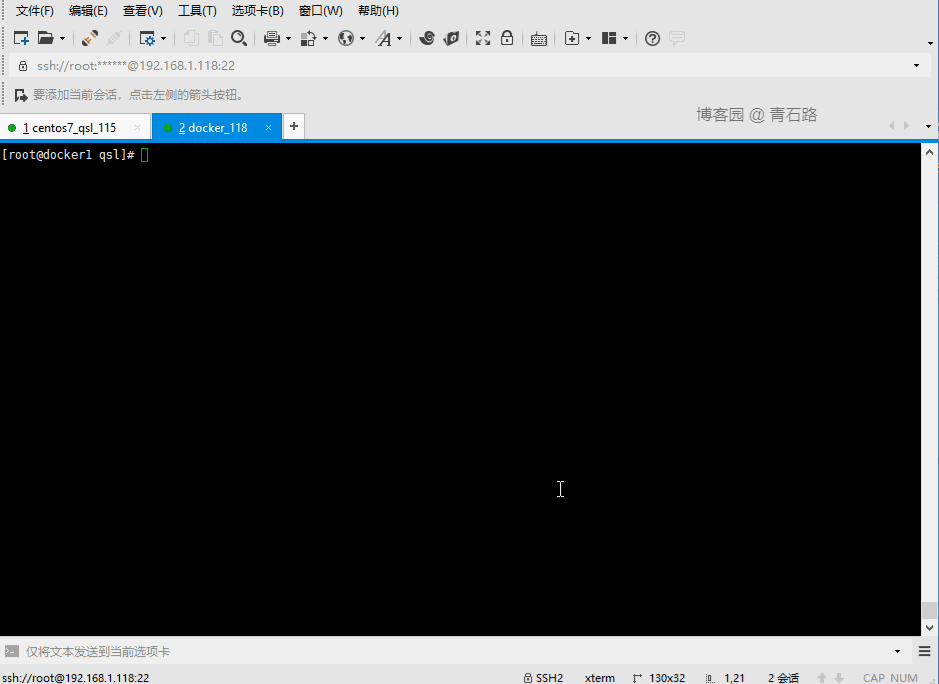Open the tab list dropdown arrow
Screen dimensions: 939x684
pyautogui.click(x=928, y=126)
